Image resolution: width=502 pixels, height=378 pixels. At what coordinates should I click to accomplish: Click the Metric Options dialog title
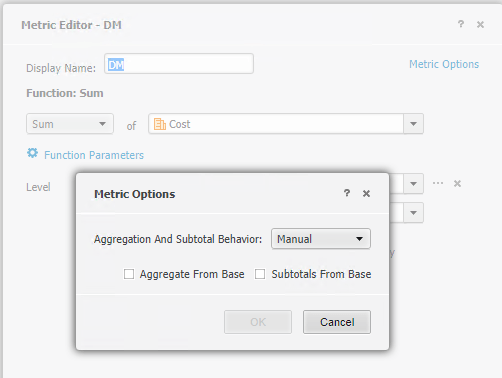point(135,194)
